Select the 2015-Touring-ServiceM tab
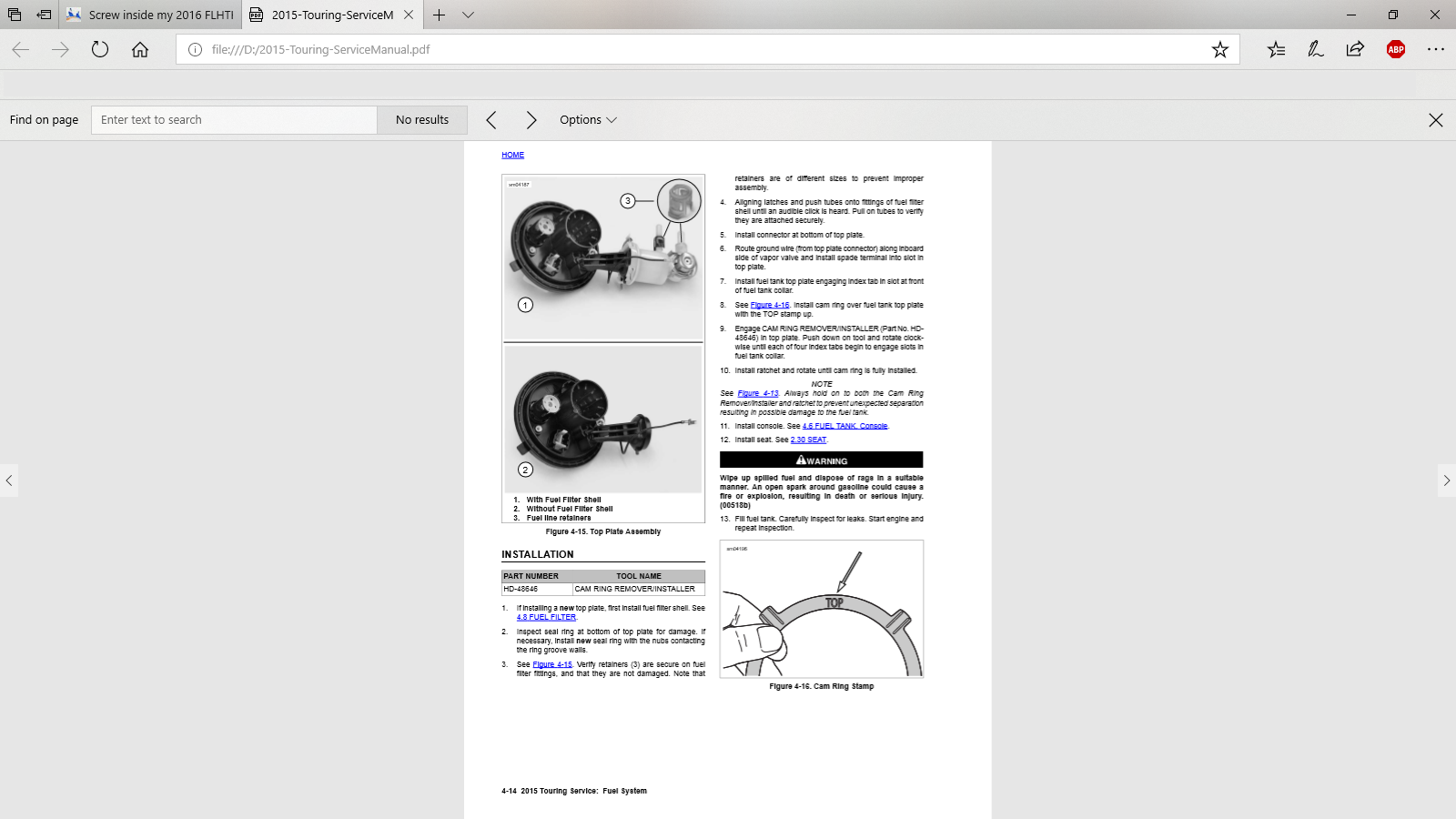The width and height of the screenshot is (1456, 819). coord(331,15)
